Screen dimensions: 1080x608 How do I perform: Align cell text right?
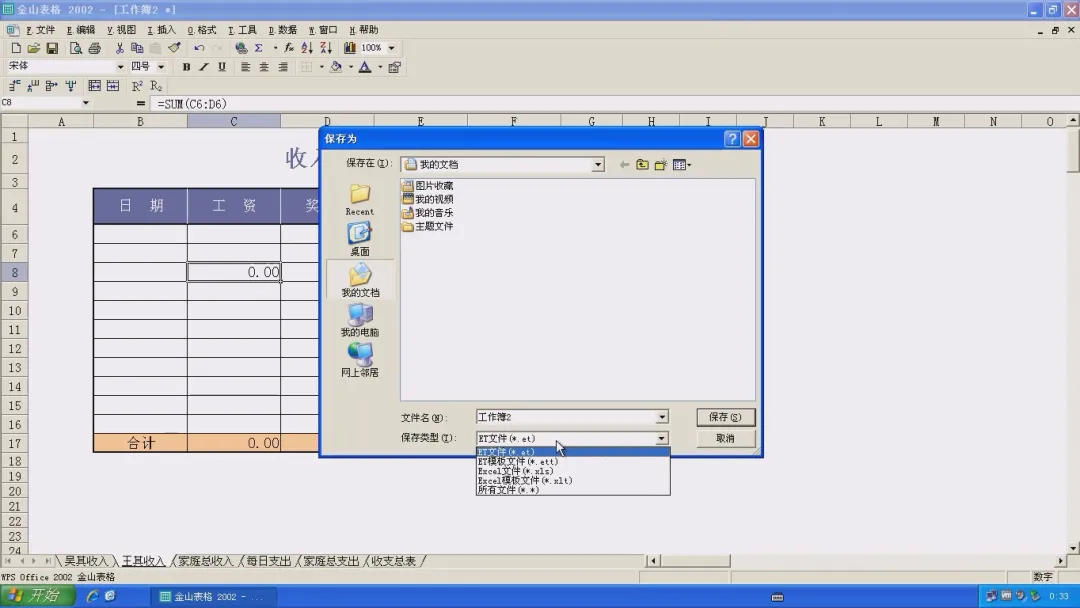pyautogui.click(x=283, y=67)
